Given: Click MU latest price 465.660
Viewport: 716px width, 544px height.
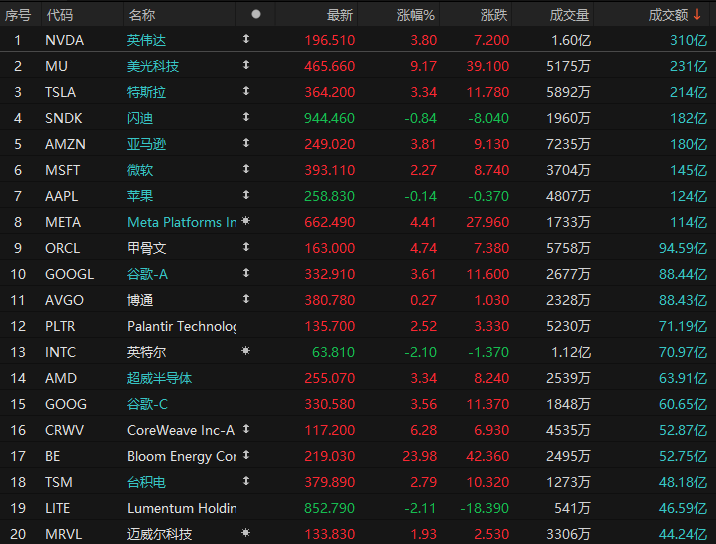Looking at the screenshot, I should point(330,66).
